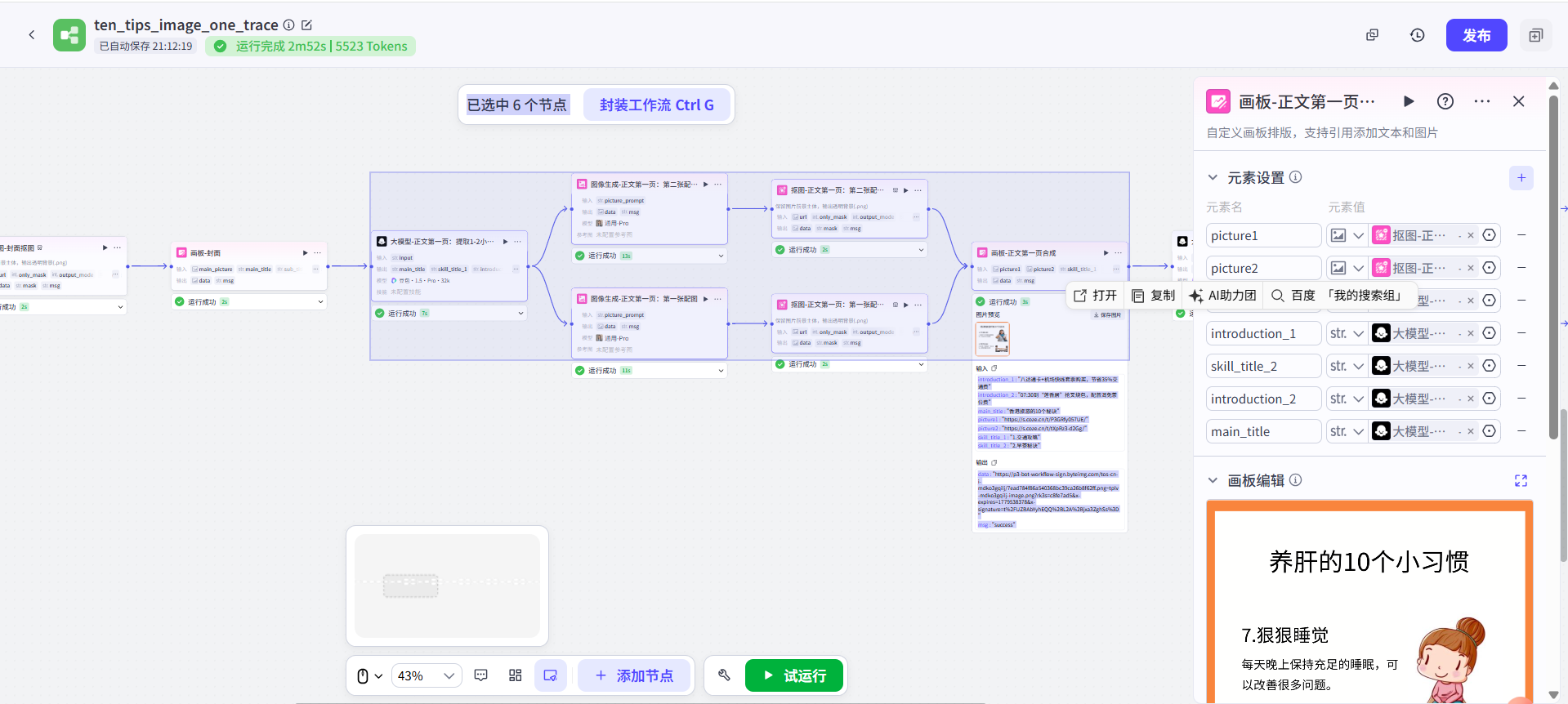Show workflow info beside the title
This screenshot has width=1568, height=704.
[x=288, y=25]
